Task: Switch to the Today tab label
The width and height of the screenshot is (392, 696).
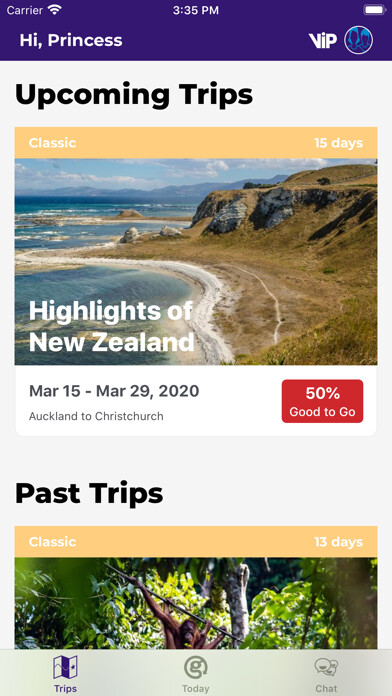Action: tap(196, 688)
